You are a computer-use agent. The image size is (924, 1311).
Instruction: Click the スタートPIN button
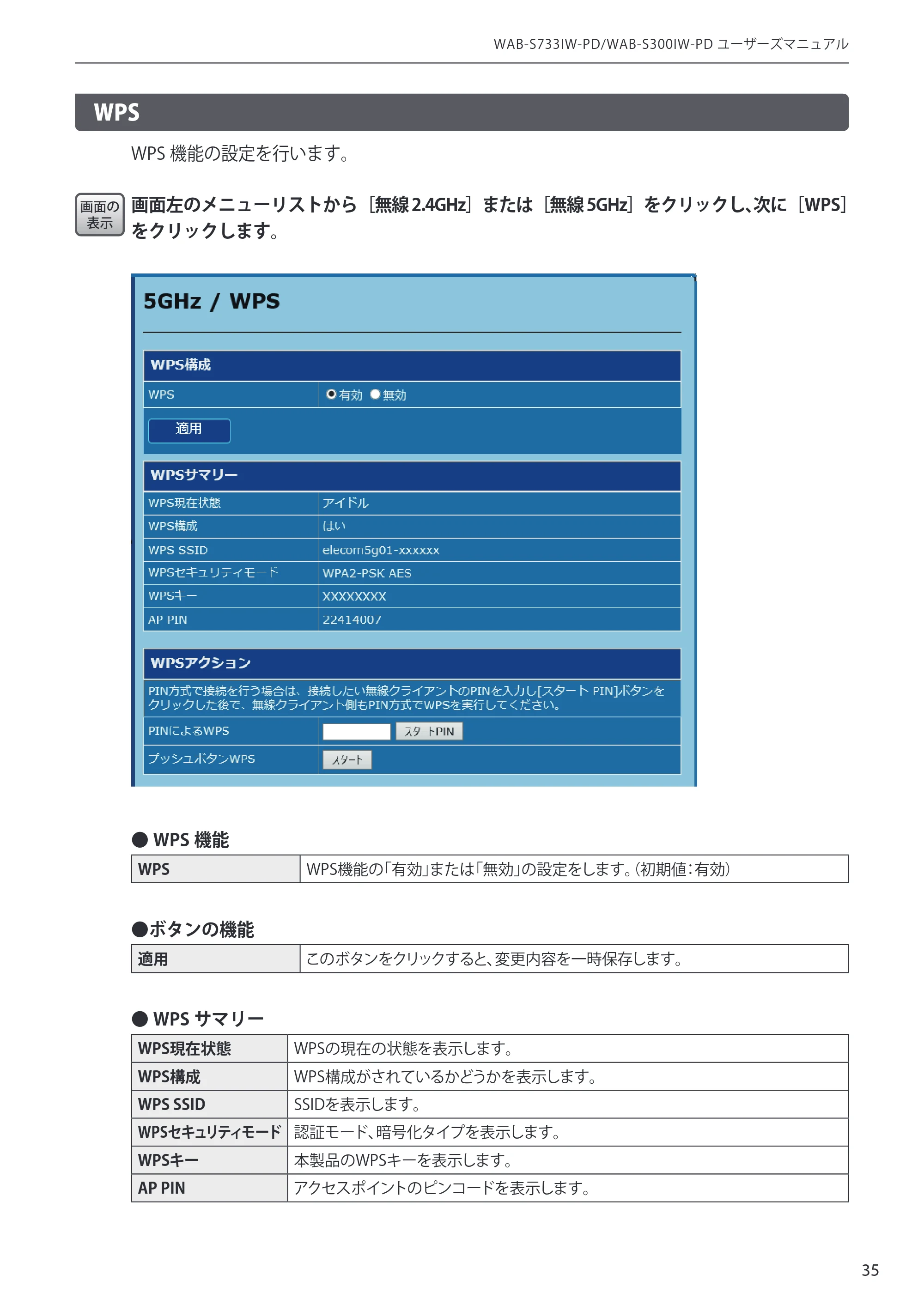click(x=429, y=731)
